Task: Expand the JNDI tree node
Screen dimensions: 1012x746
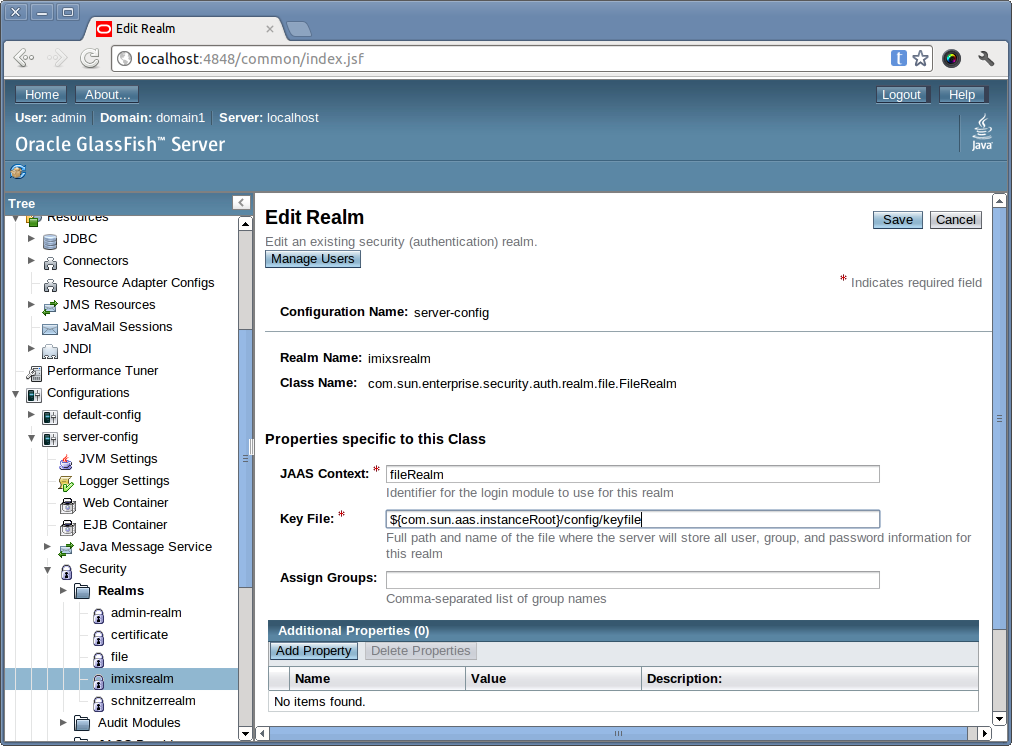Action: pos(31,348)
